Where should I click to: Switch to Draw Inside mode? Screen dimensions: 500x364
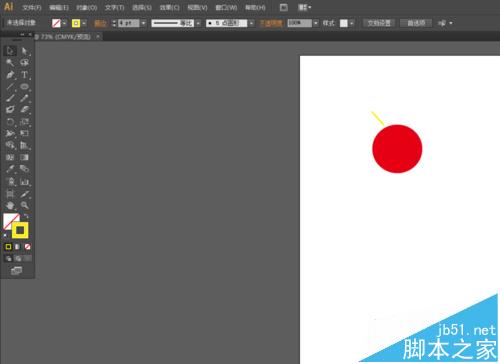(28, 258)
